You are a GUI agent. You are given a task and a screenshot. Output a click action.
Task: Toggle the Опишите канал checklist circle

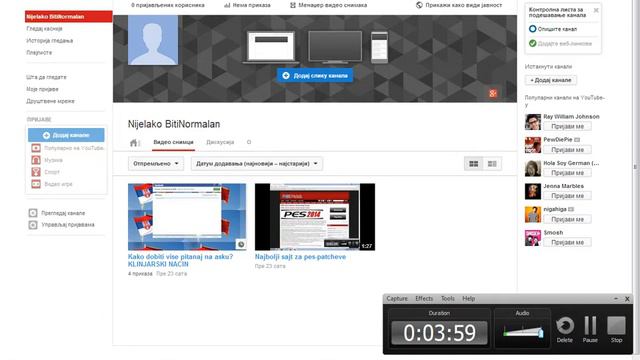click(532, 29)
